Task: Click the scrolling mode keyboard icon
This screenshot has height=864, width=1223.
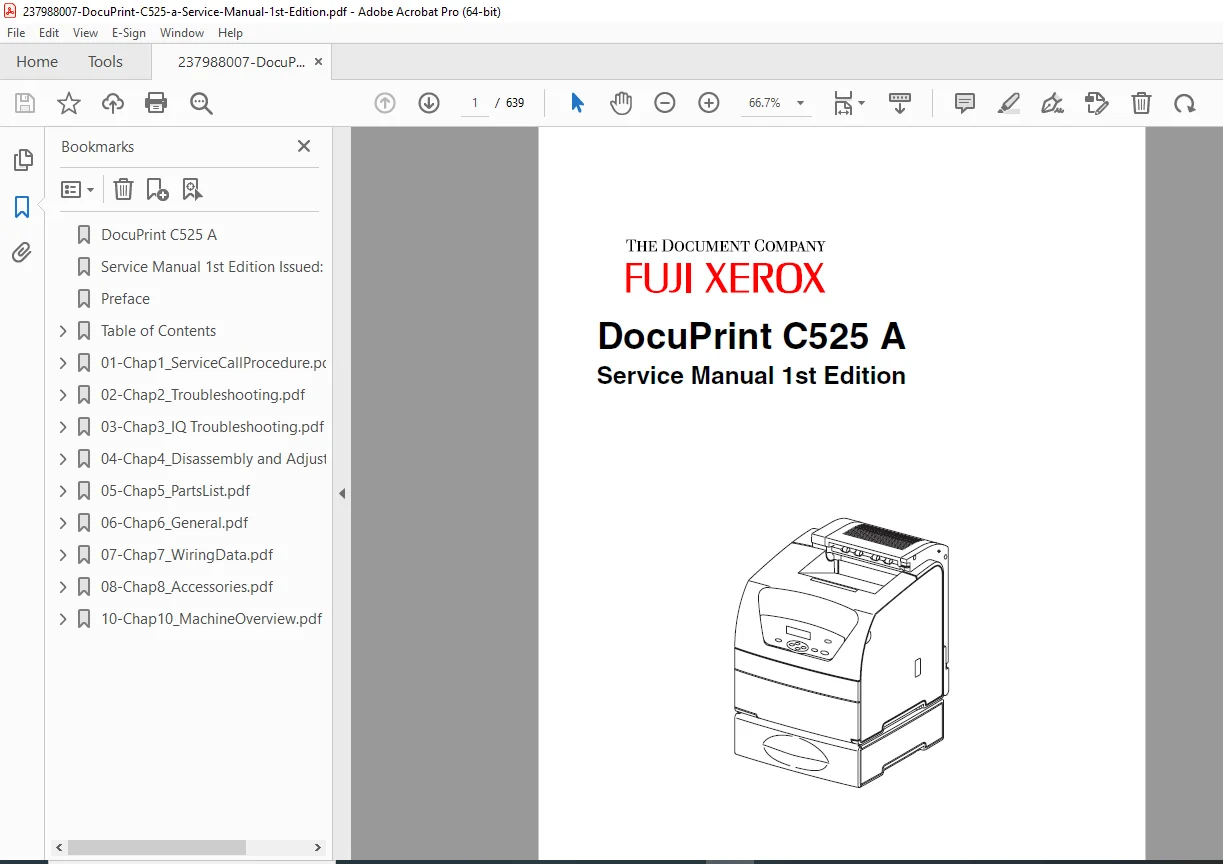Action: (x=900, y=103)
